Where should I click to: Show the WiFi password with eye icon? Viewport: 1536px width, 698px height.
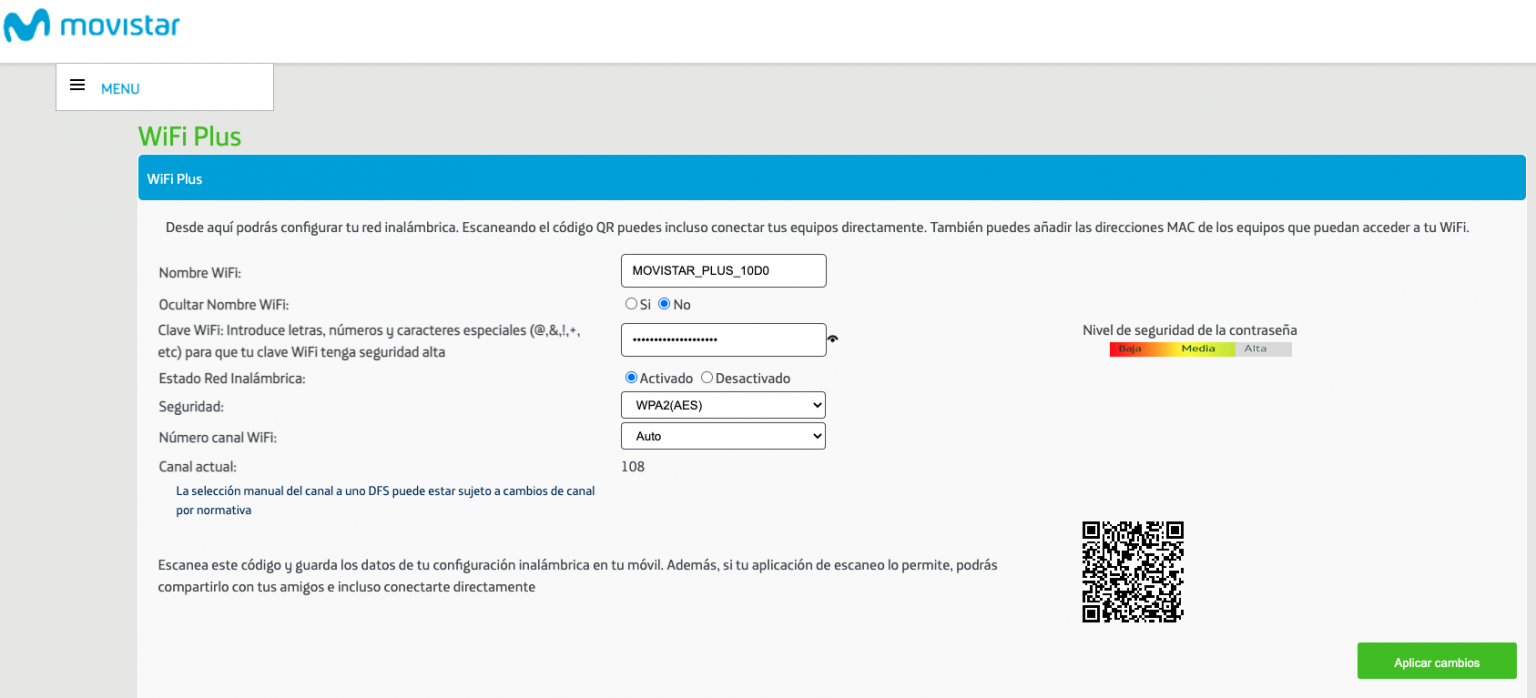833,340
